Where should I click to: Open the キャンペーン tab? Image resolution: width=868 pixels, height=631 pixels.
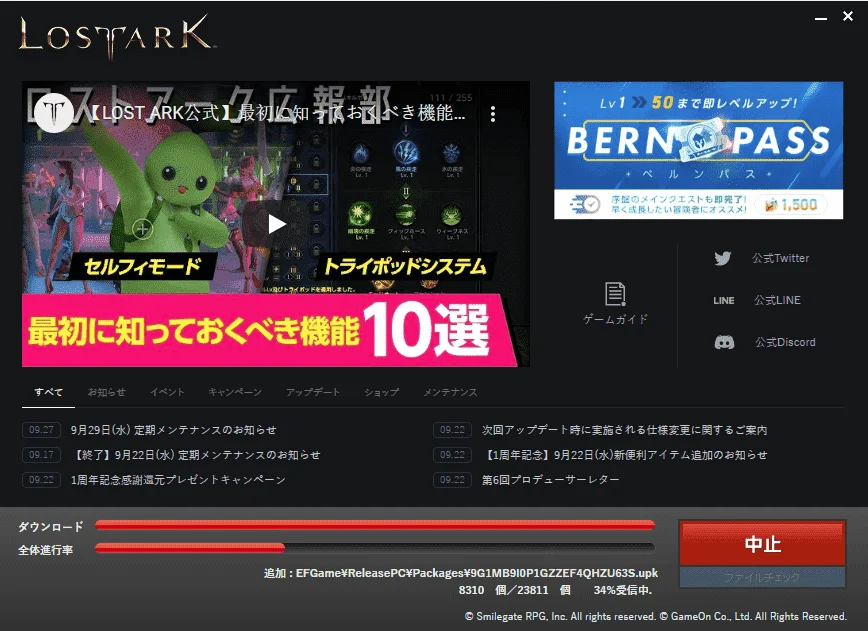(235, 392)
